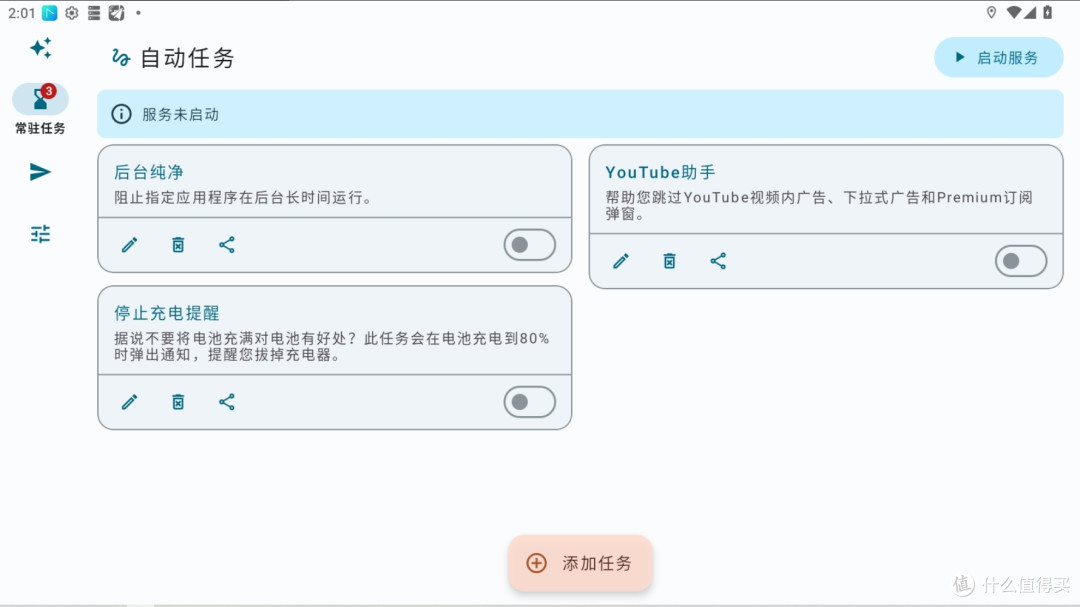Turn on the 停止充电提醒 toggle

(x=529, y=401)
